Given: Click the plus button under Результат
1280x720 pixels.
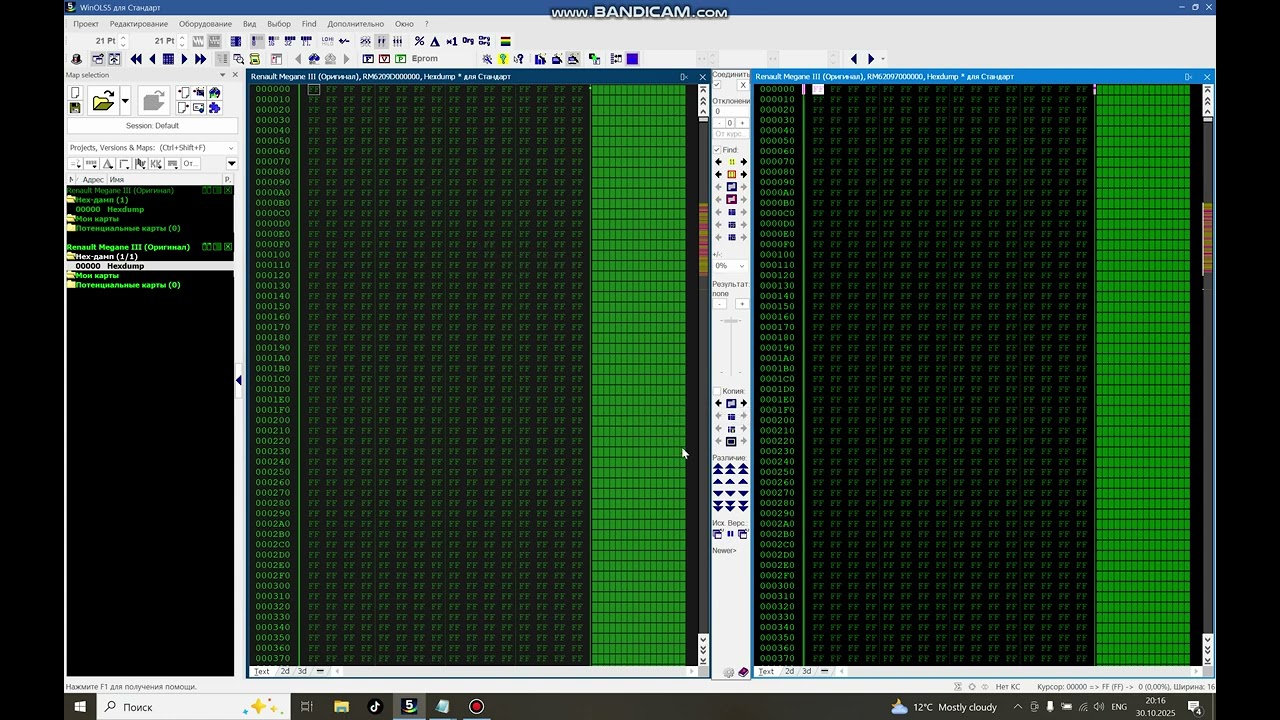Looking at the screenshot, I should [741, 304].
